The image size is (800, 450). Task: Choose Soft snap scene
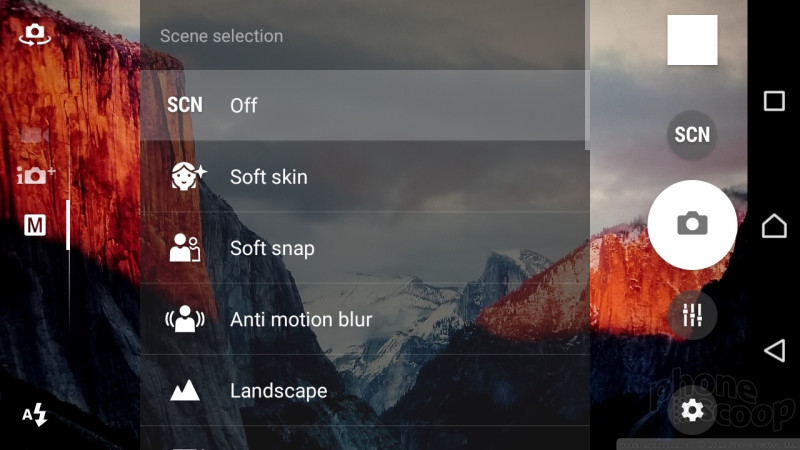[365, 248]
